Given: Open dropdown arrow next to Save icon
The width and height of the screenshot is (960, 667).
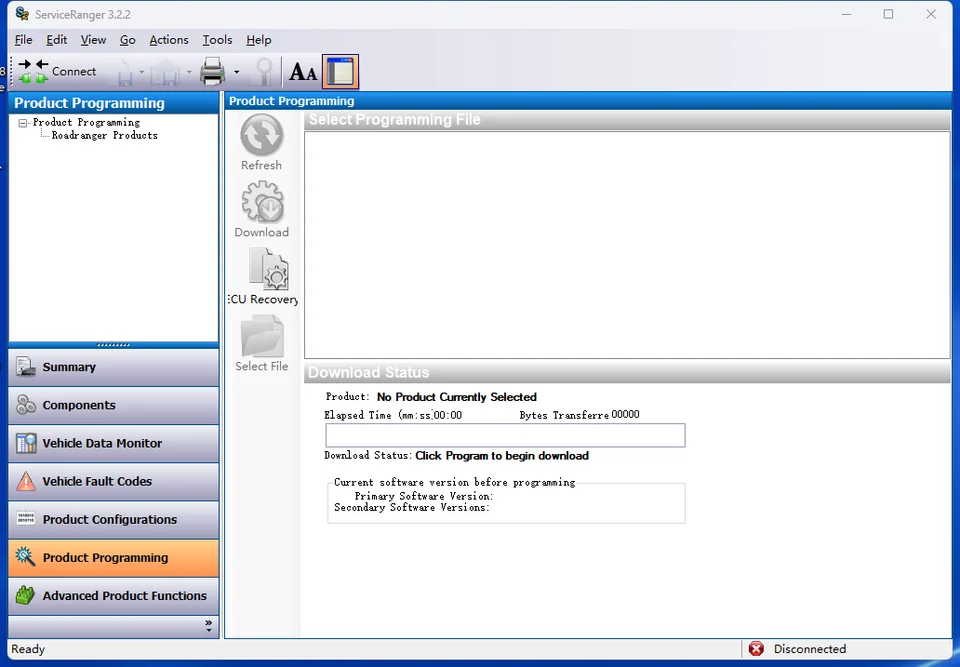Looking at the screenshot, I should click(x=141, y=72).
